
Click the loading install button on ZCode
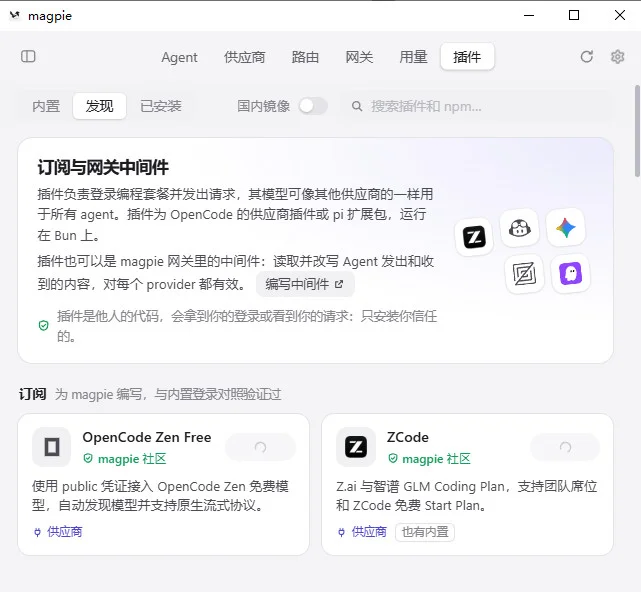click(x=565, y=447)
